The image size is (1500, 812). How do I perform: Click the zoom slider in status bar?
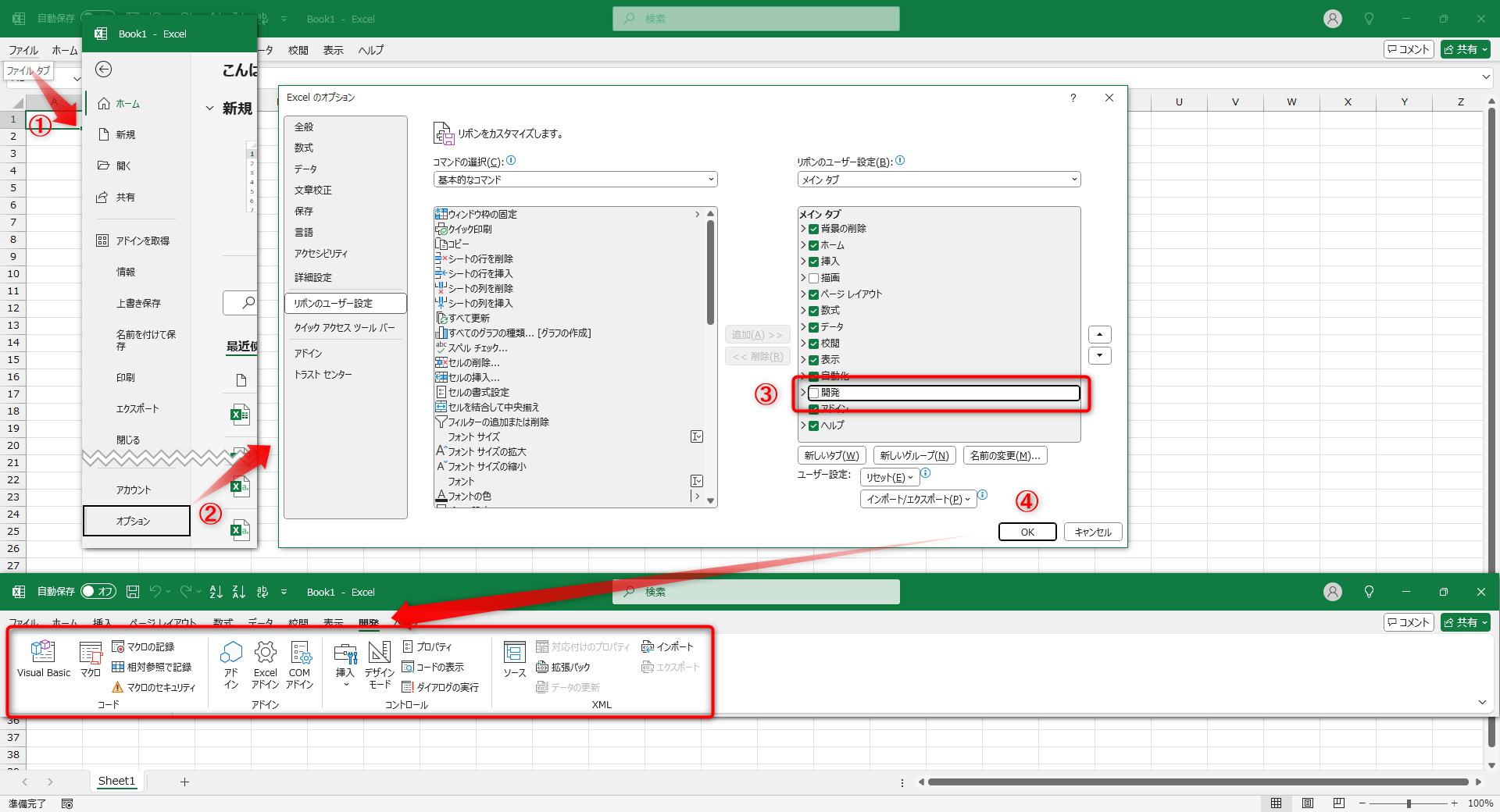[x=1408, y=803]
